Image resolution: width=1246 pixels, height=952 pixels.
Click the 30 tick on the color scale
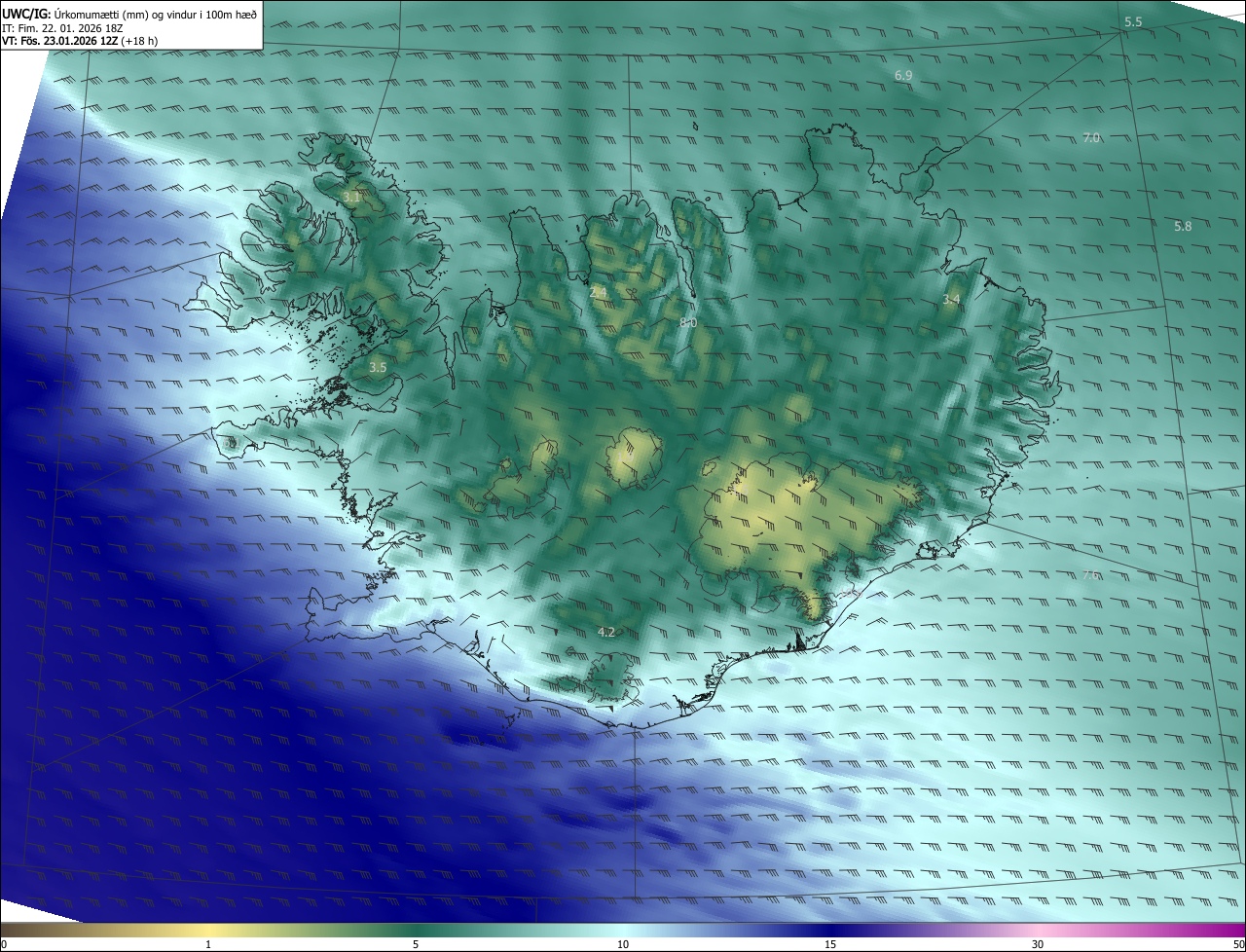coord(1038,945)
